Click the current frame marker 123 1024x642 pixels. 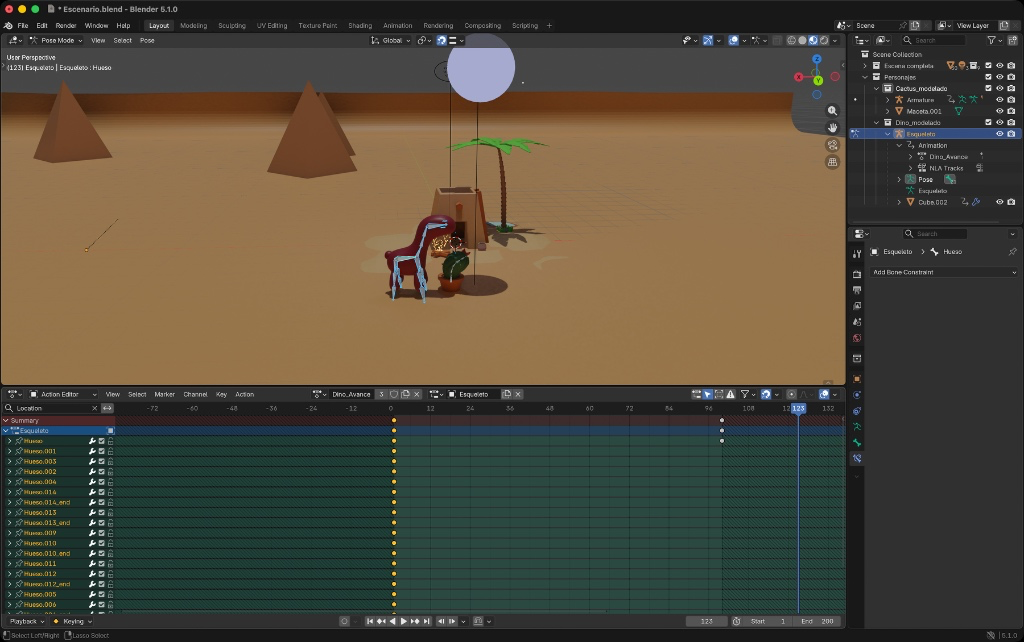click(798, 408)
